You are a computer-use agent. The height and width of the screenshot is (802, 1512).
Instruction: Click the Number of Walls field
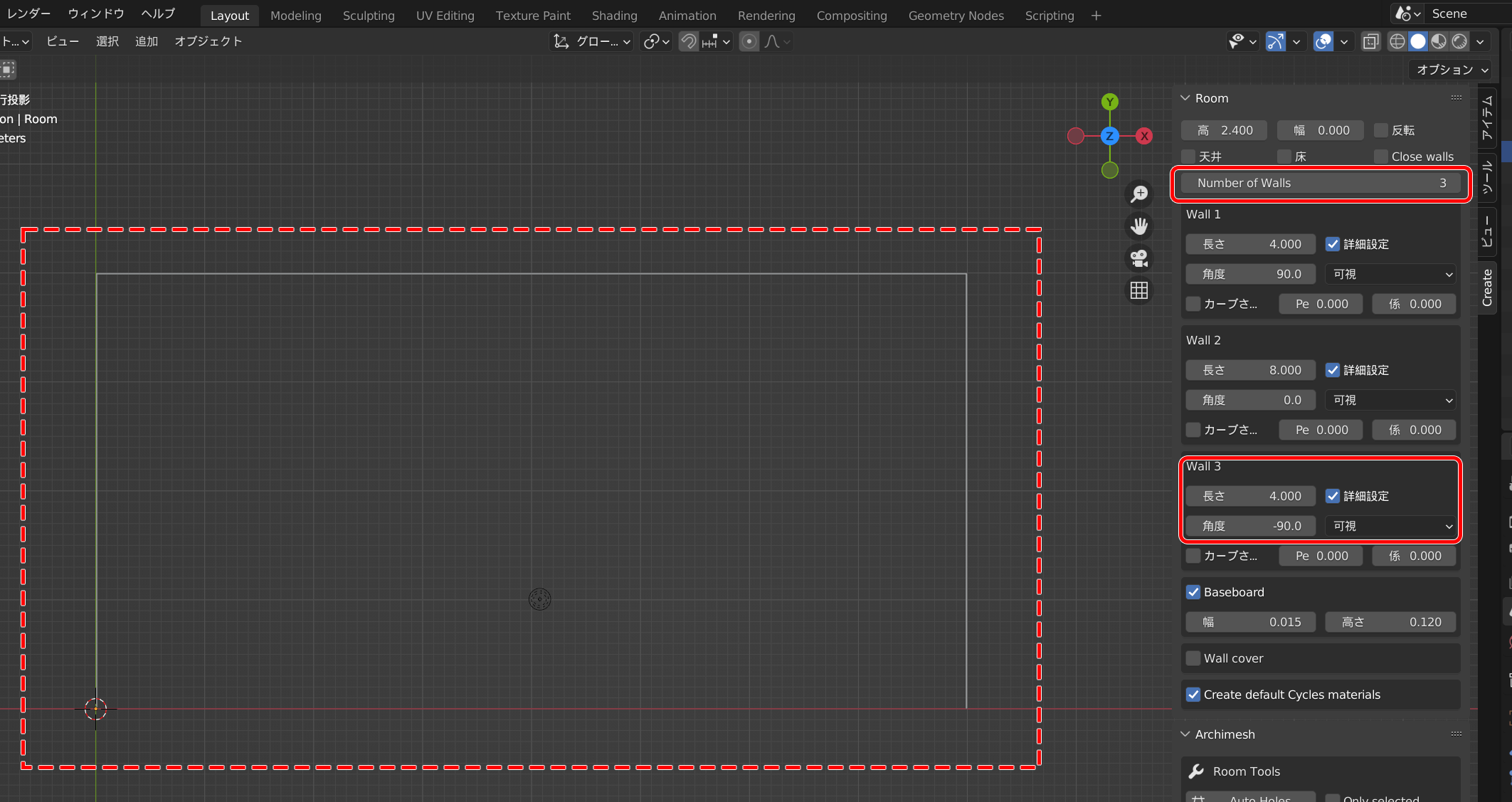[x=1321, y=183]
